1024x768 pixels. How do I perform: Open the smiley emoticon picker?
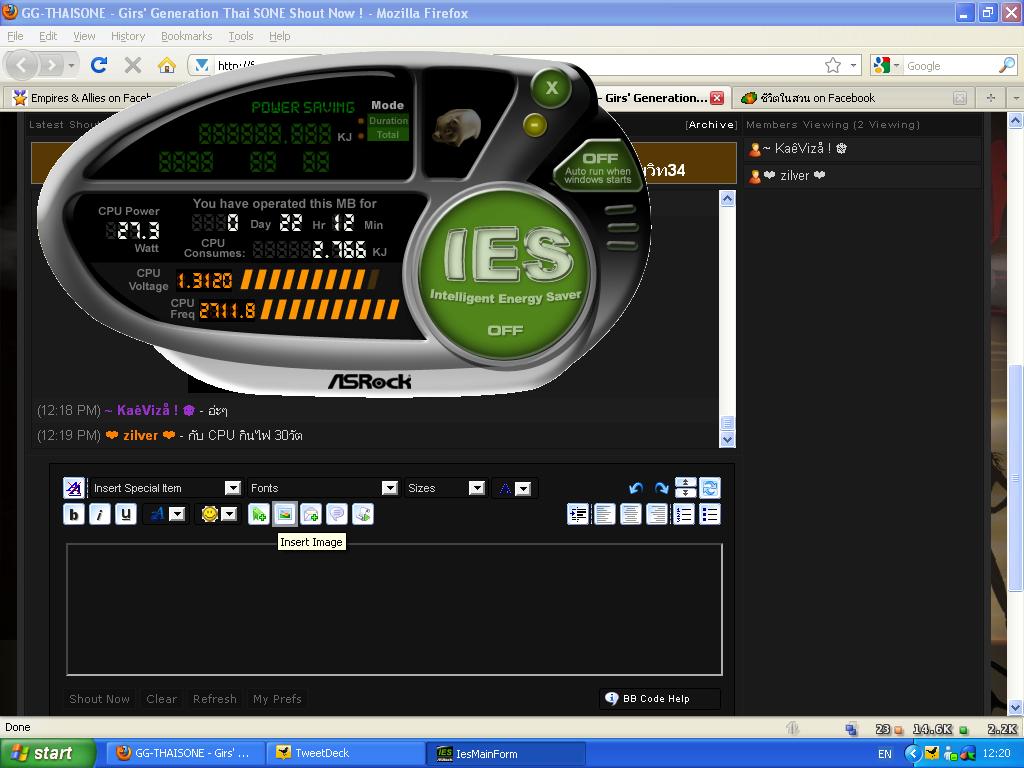210,515
